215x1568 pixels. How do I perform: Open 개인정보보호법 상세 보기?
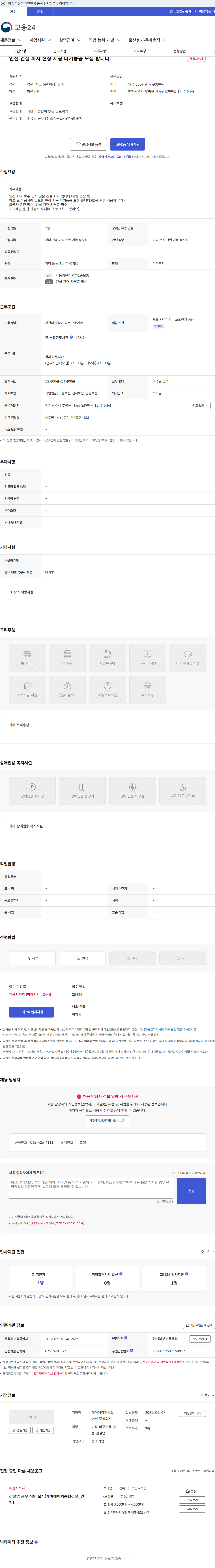[x=108, y=1121]
